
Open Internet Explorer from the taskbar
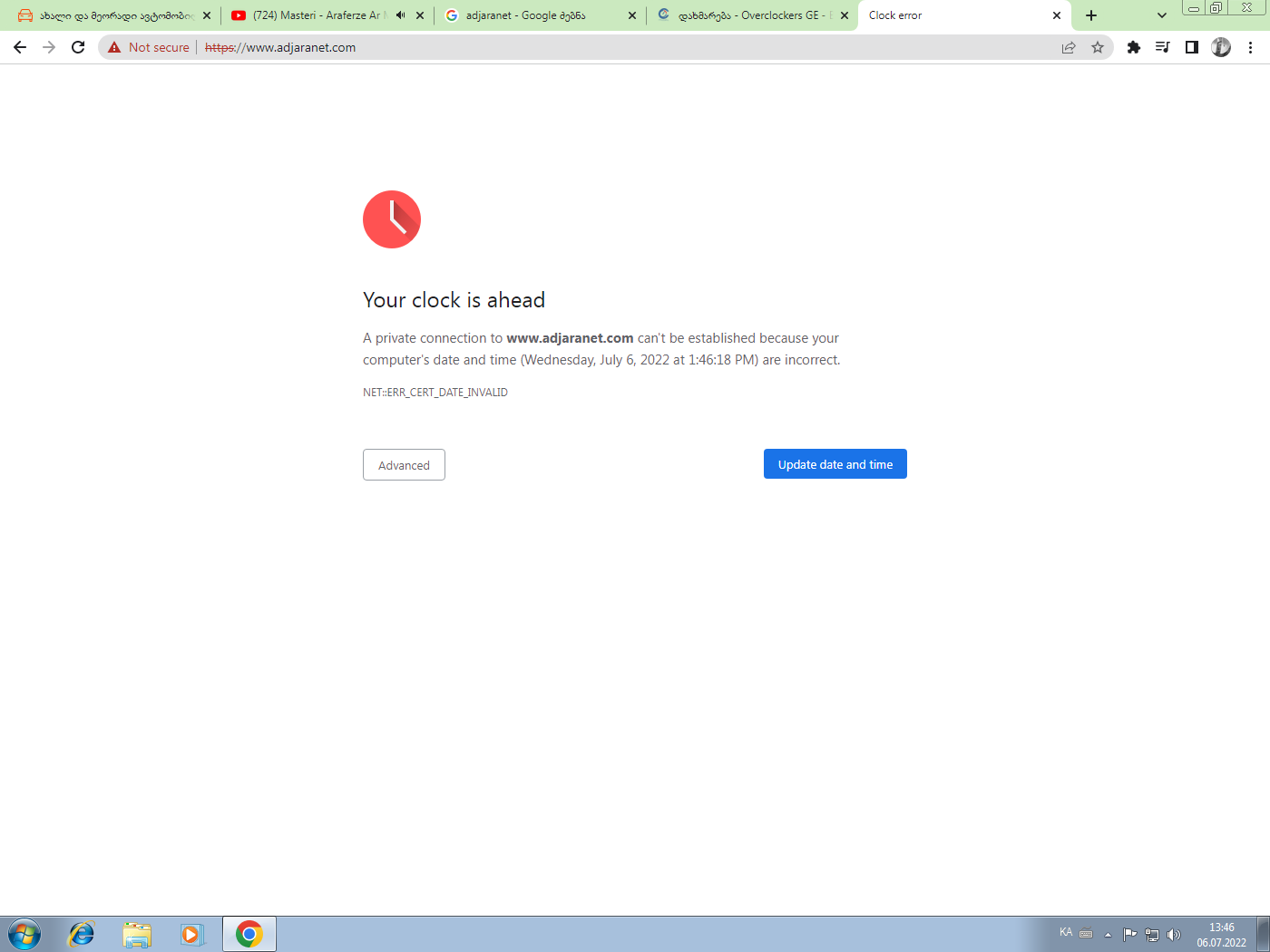(x=82, y=934)
